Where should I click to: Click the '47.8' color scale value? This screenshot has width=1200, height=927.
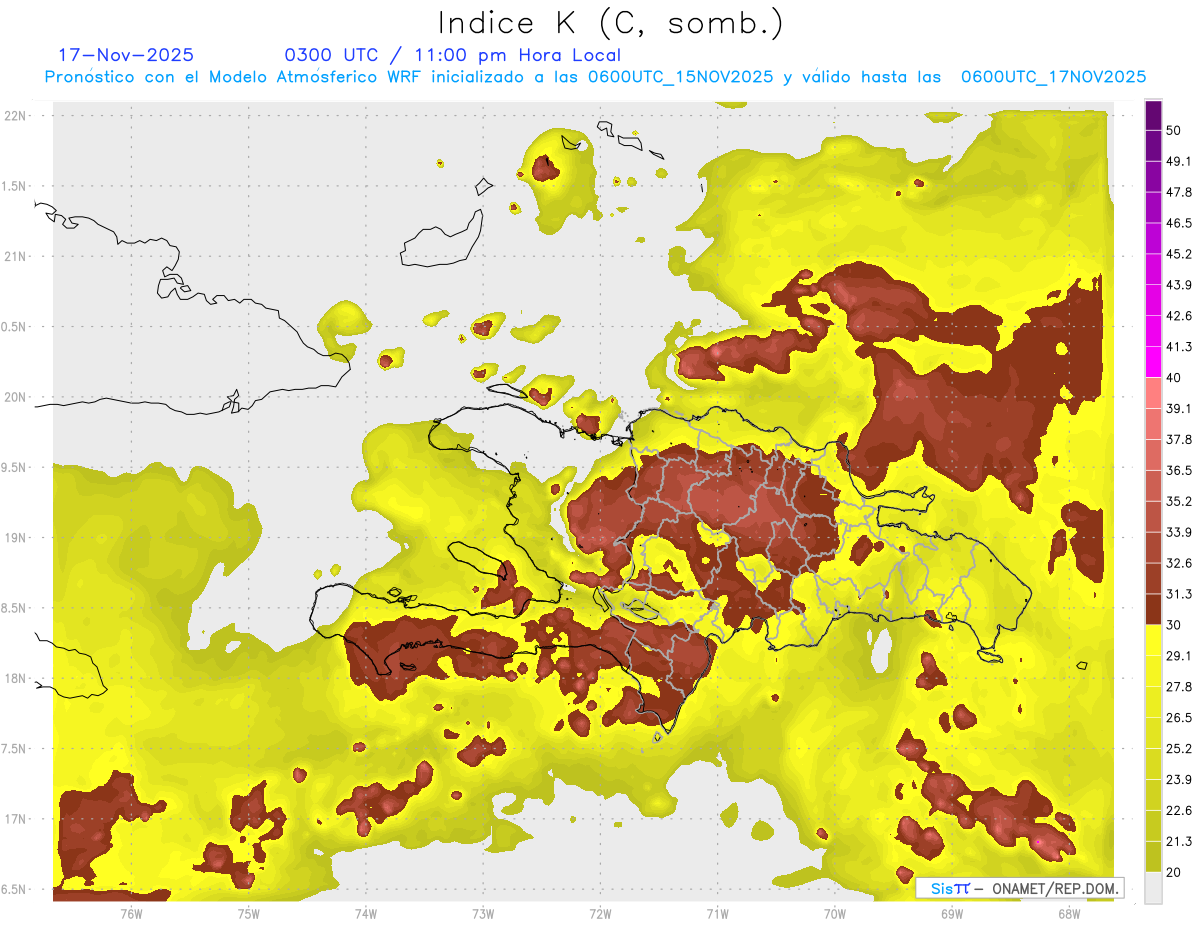click(x=1179, y=192)
